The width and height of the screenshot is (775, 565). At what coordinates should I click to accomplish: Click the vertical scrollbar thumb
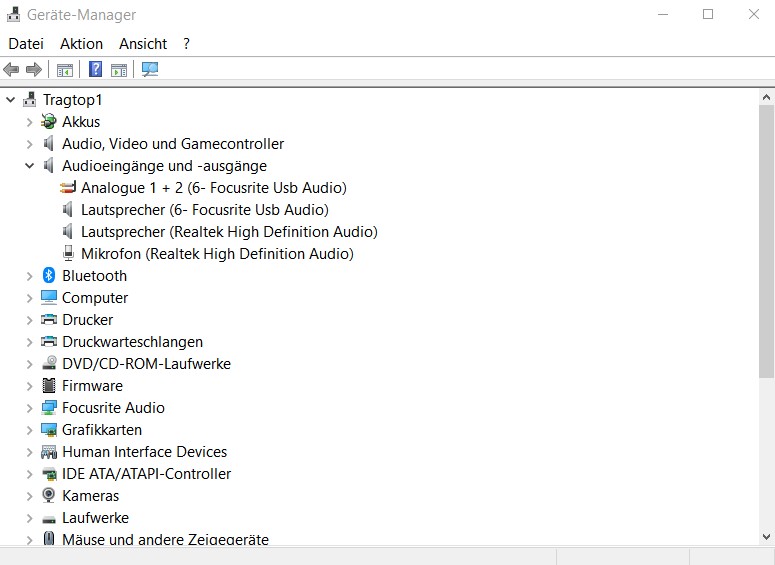pyautogui.click(x=767, y=241)
